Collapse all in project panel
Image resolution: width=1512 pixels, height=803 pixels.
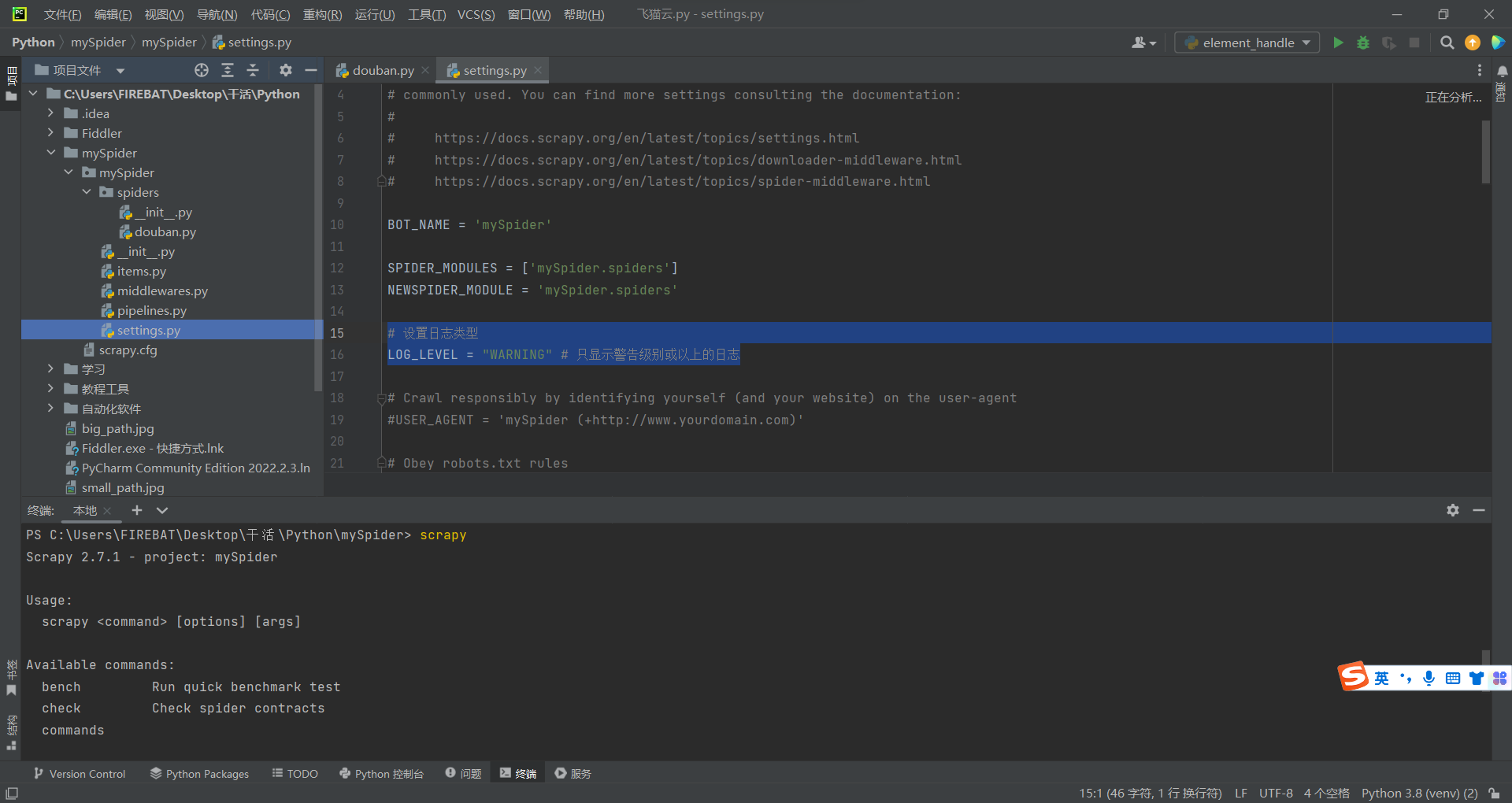coord(253,70)
